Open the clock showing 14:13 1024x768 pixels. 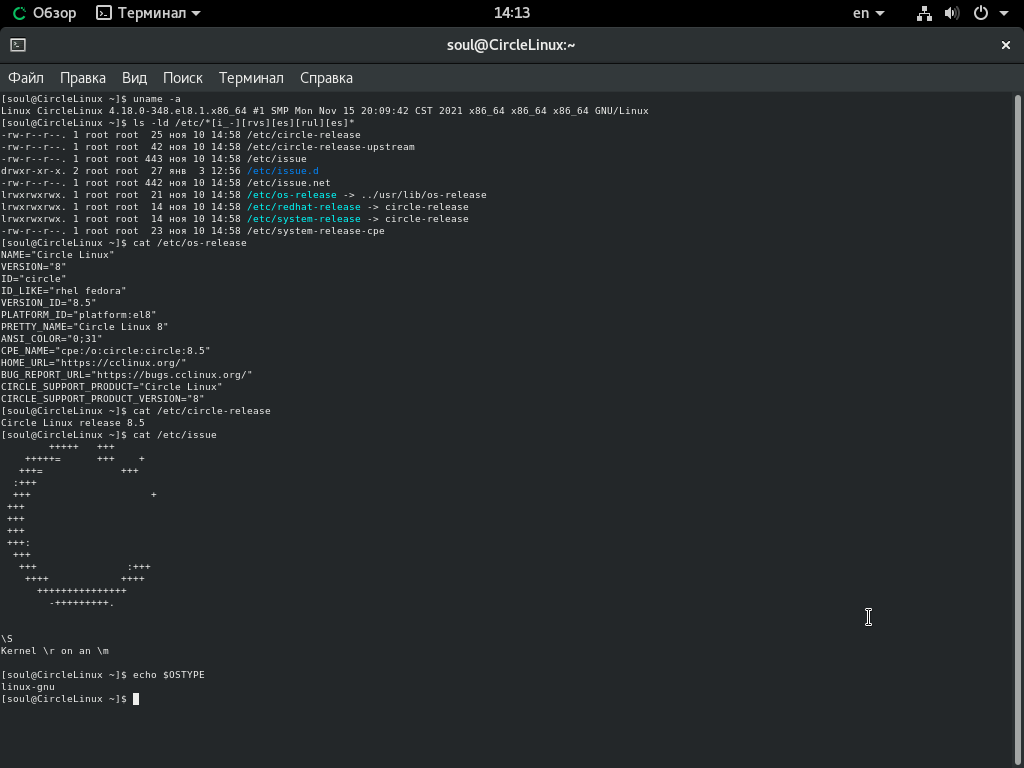click(511, 13)
